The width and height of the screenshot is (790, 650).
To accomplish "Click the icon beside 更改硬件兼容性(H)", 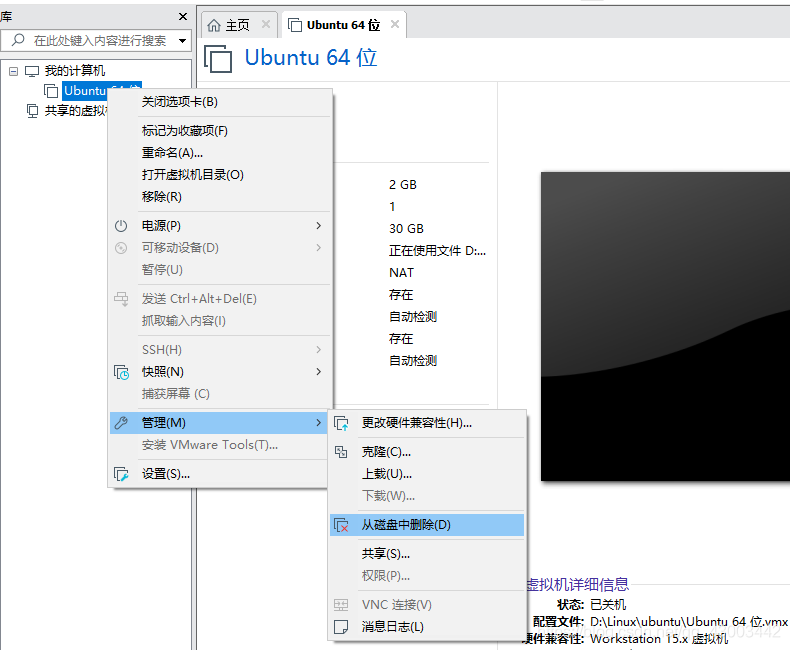I will point(341,423).
